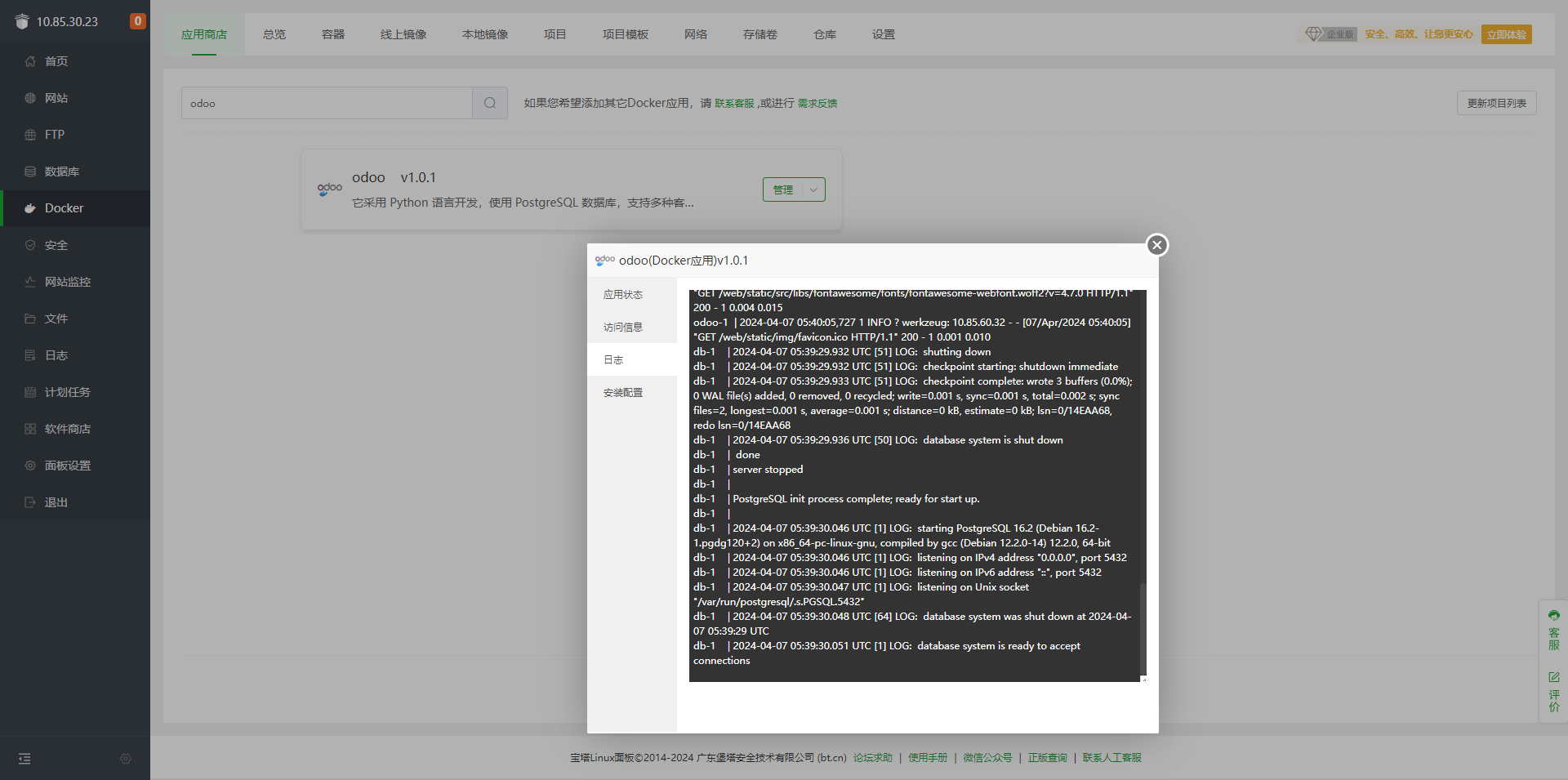Screen dimensions: 1568x780
Task: Open the 设置 tab
Action: (x=884, y=34)
